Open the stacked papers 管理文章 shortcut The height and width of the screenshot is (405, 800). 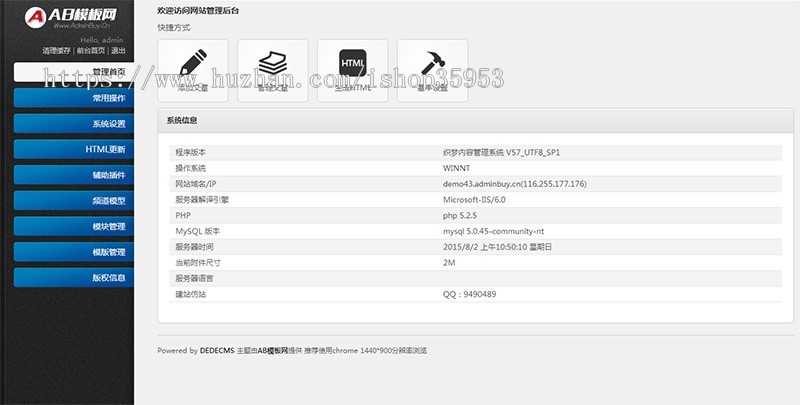(x=272, y=70)
